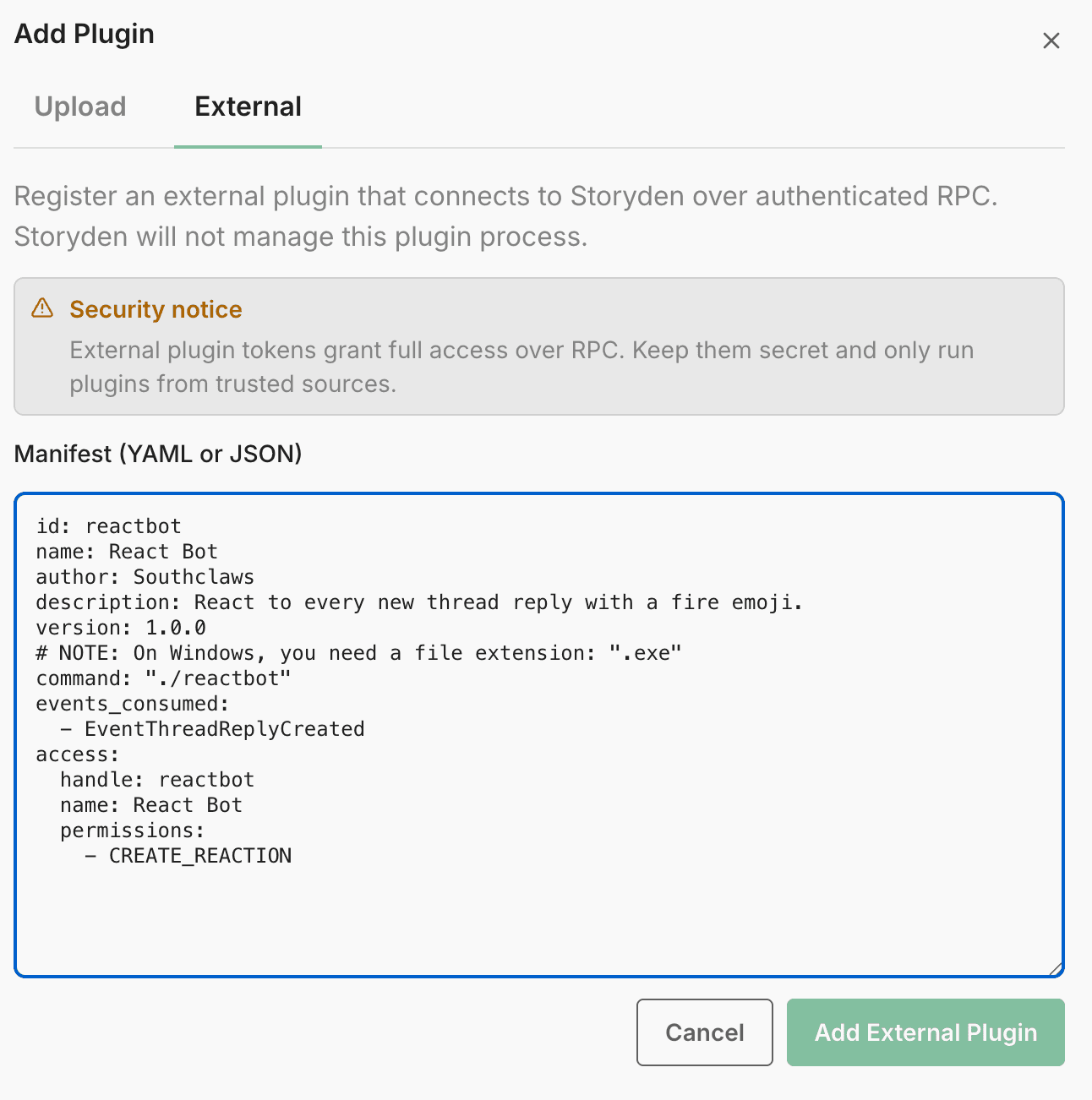Click the author: Southclaws line
1092x1100 pixels.
coord(145,577)
